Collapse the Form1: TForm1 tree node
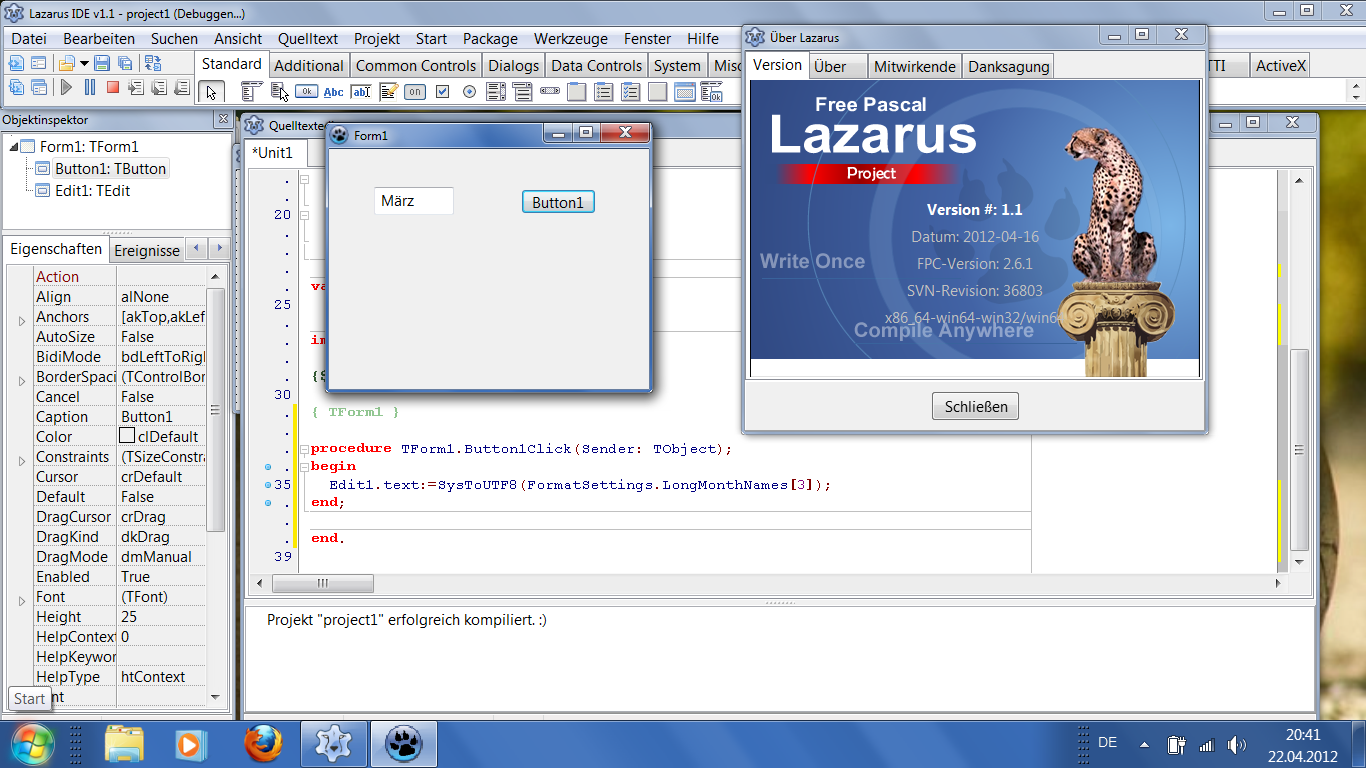This screenshot has height=768, width=1366. [13, 146]
